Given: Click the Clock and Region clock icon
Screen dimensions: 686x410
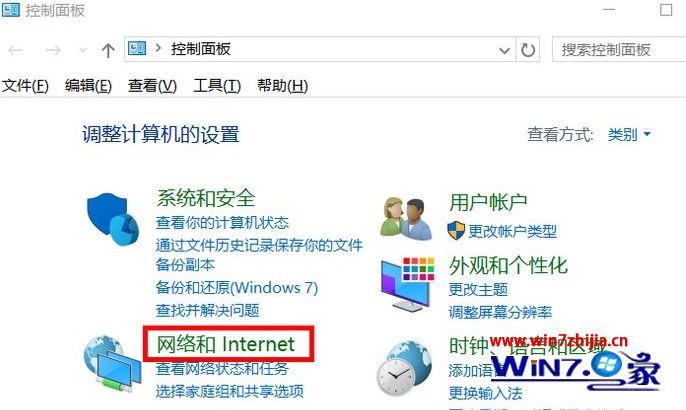Looking at the screenshot, I should click(404, 368).
